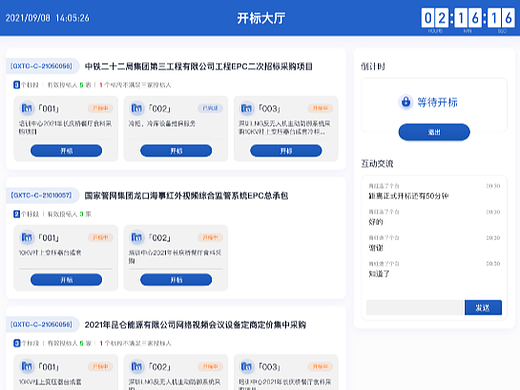The width and height of the screenshot is (520, 390).
Task: Click the chat message input field
Action: tap(415, 307)
